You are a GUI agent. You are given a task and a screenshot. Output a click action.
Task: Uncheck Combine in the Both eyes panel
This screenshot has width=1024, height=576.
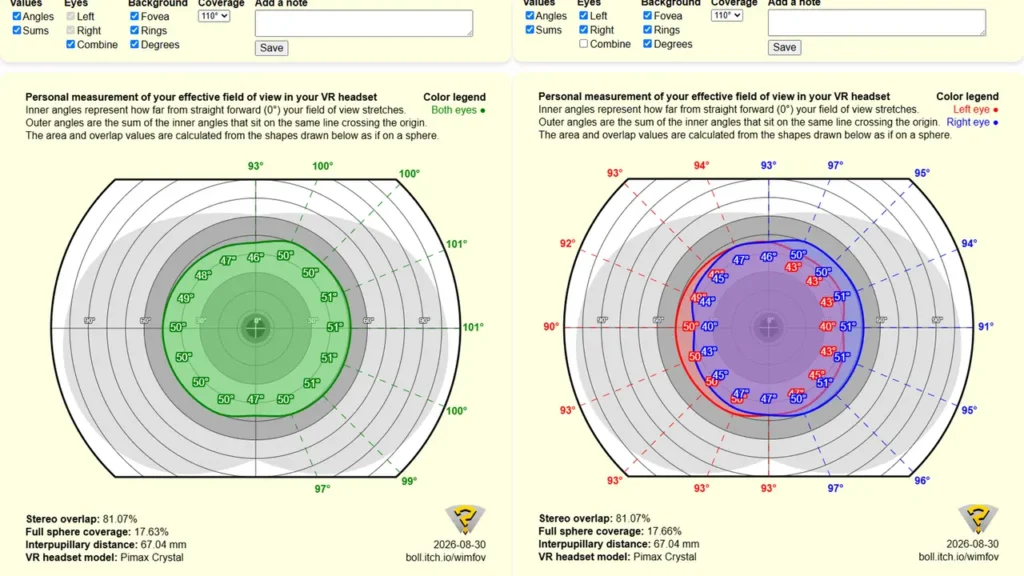tap(71, 44)
